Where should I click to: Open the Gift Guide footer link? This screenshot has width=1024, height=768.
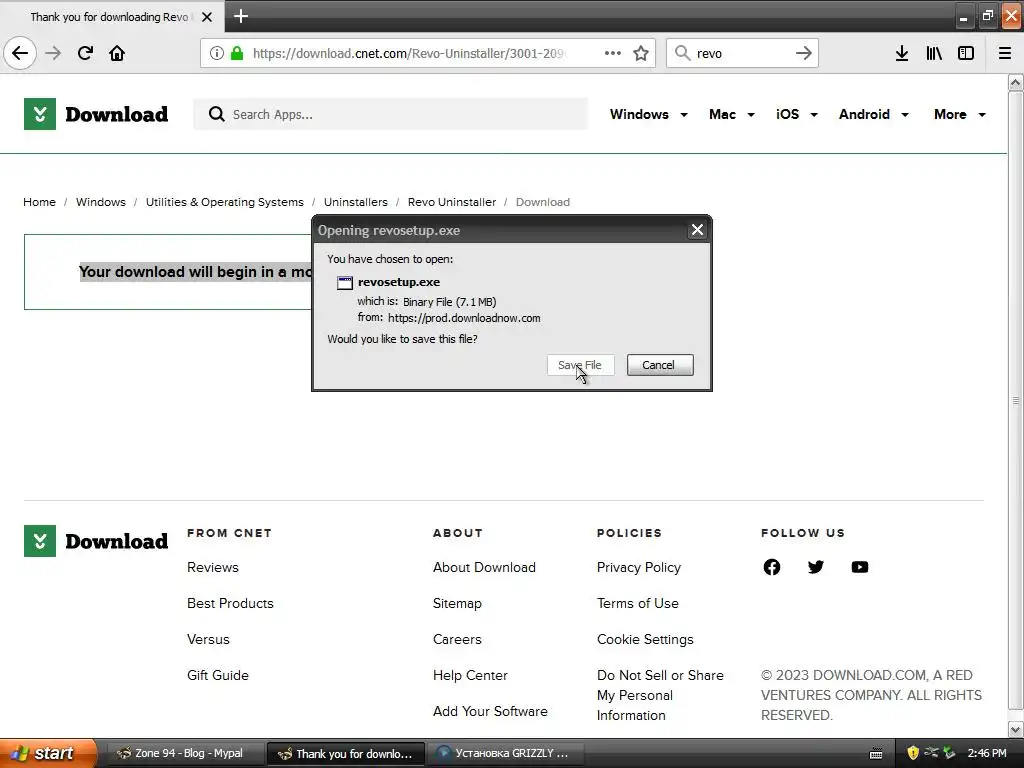218,675
